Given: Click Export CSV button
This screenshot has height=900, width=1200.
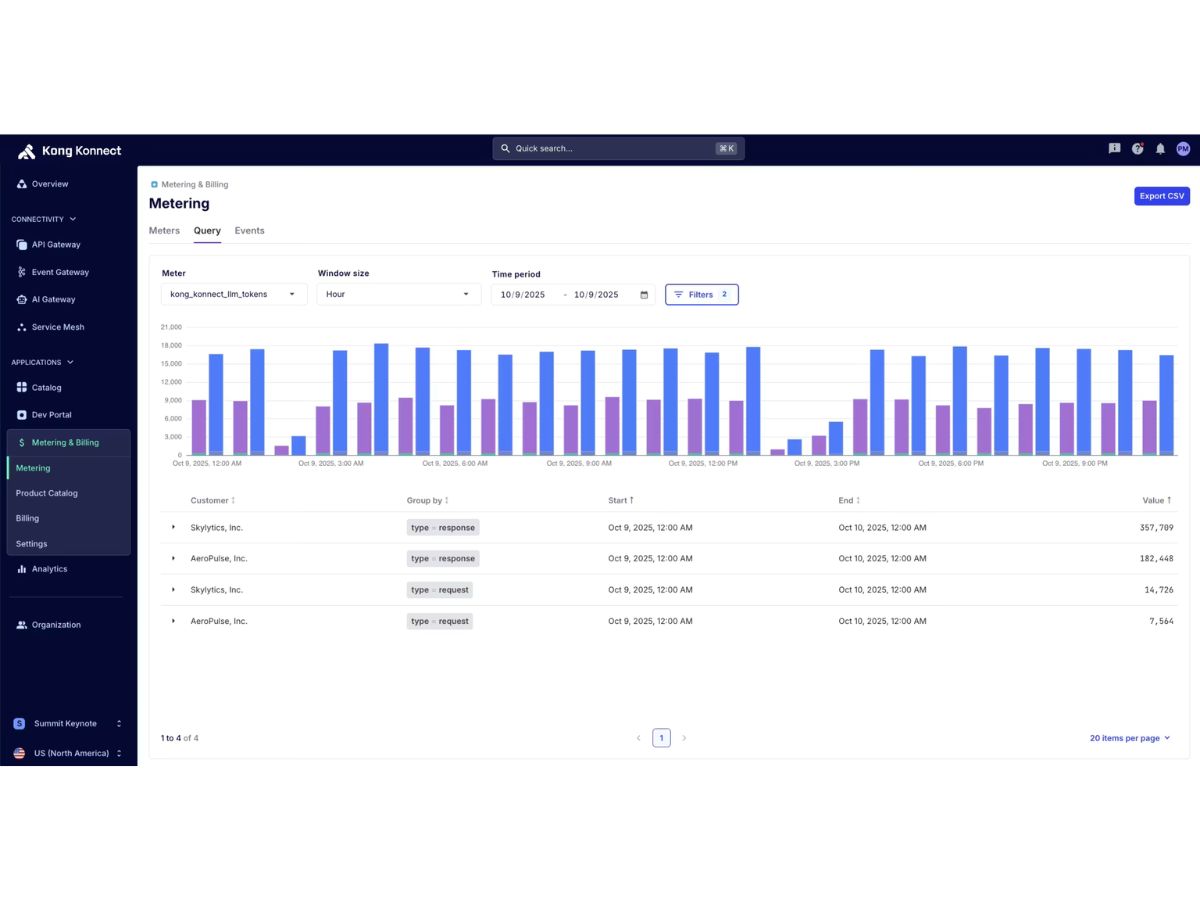Looking at the screenshot, I should click(x=1162, y=196).
